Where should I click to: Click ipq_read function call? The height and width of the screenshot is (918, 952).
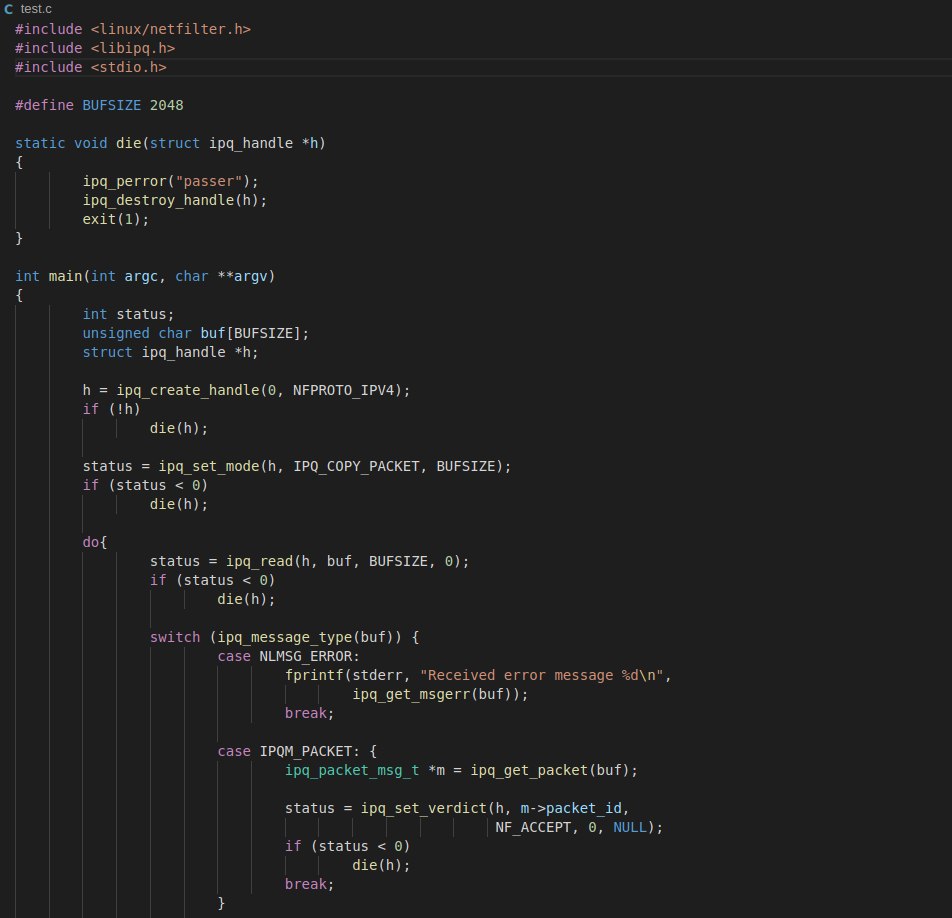[259, 561]
